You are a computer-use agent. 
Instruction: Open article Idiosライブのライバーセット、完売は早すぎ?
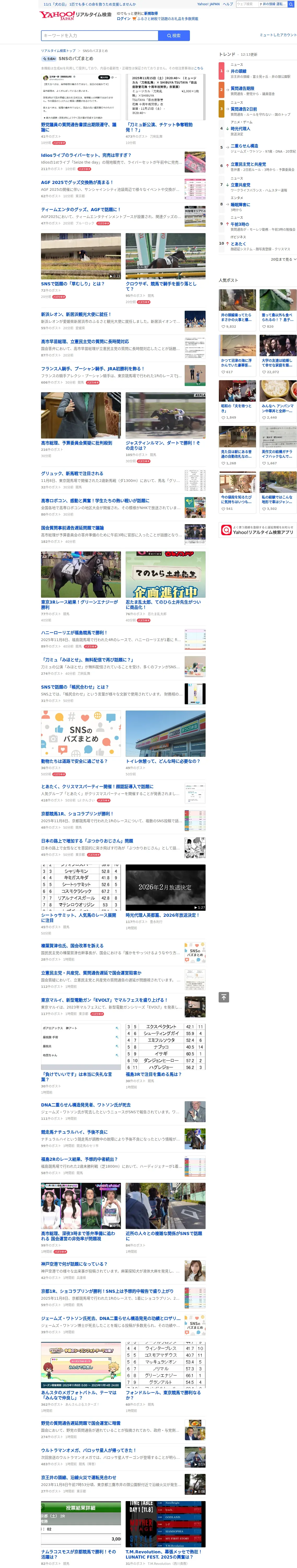(x=86, y=155)
